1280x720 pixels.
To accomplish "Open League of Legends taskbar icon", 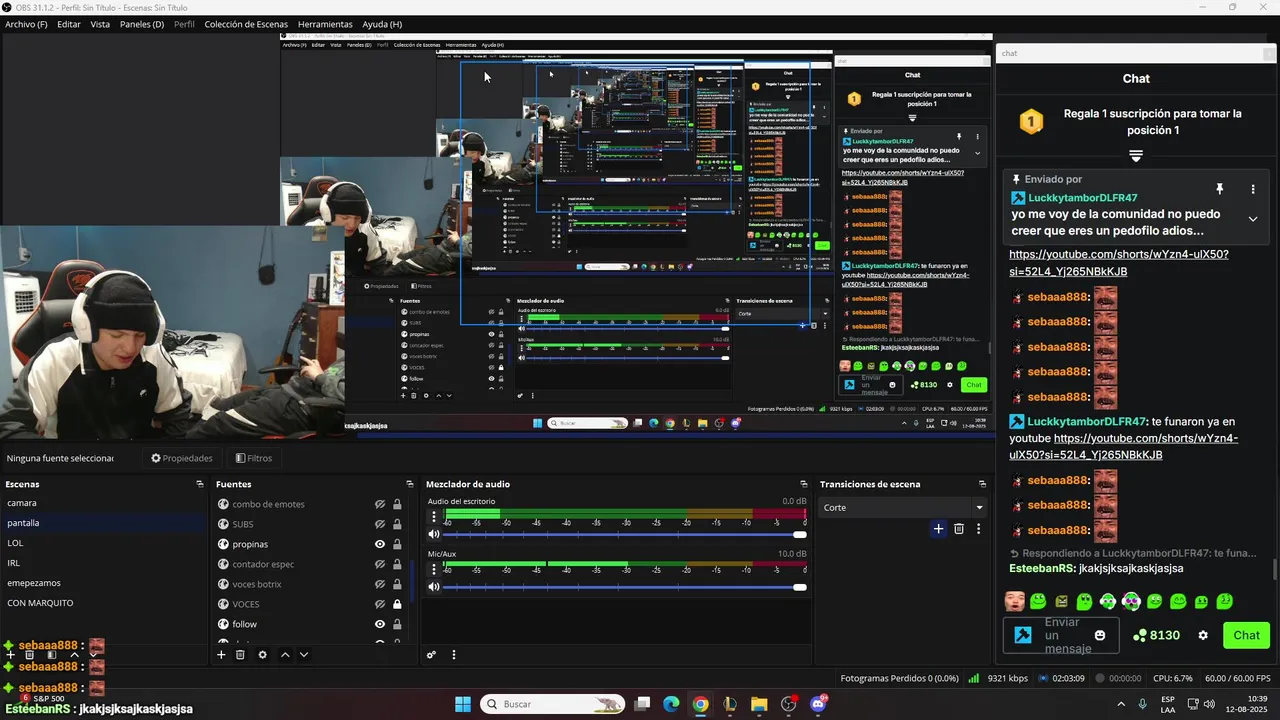I will (x=730, y=704).
